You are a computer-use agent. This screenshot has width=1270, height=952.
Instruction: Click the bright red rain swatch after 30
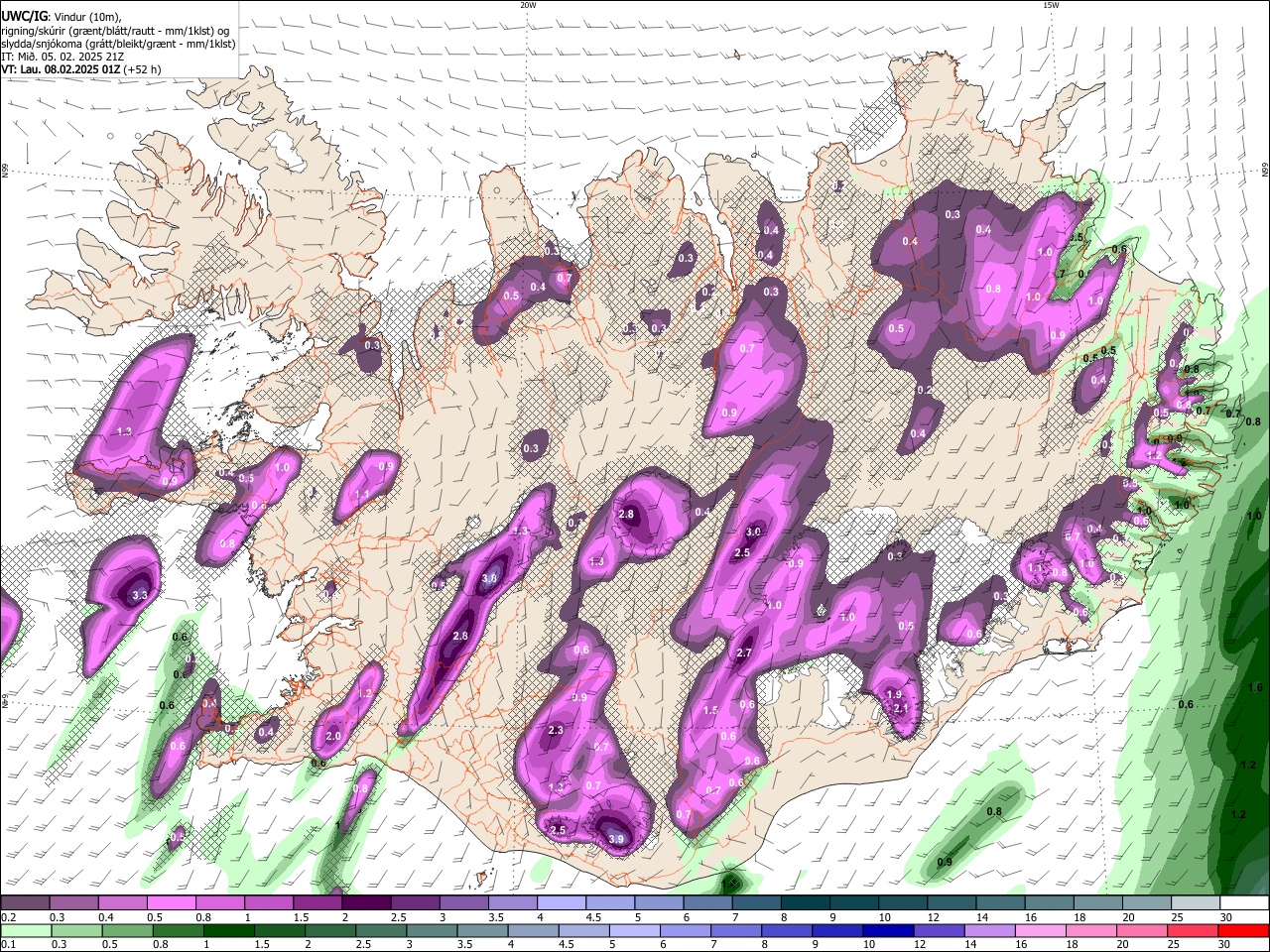click(x=1244, y=931)
